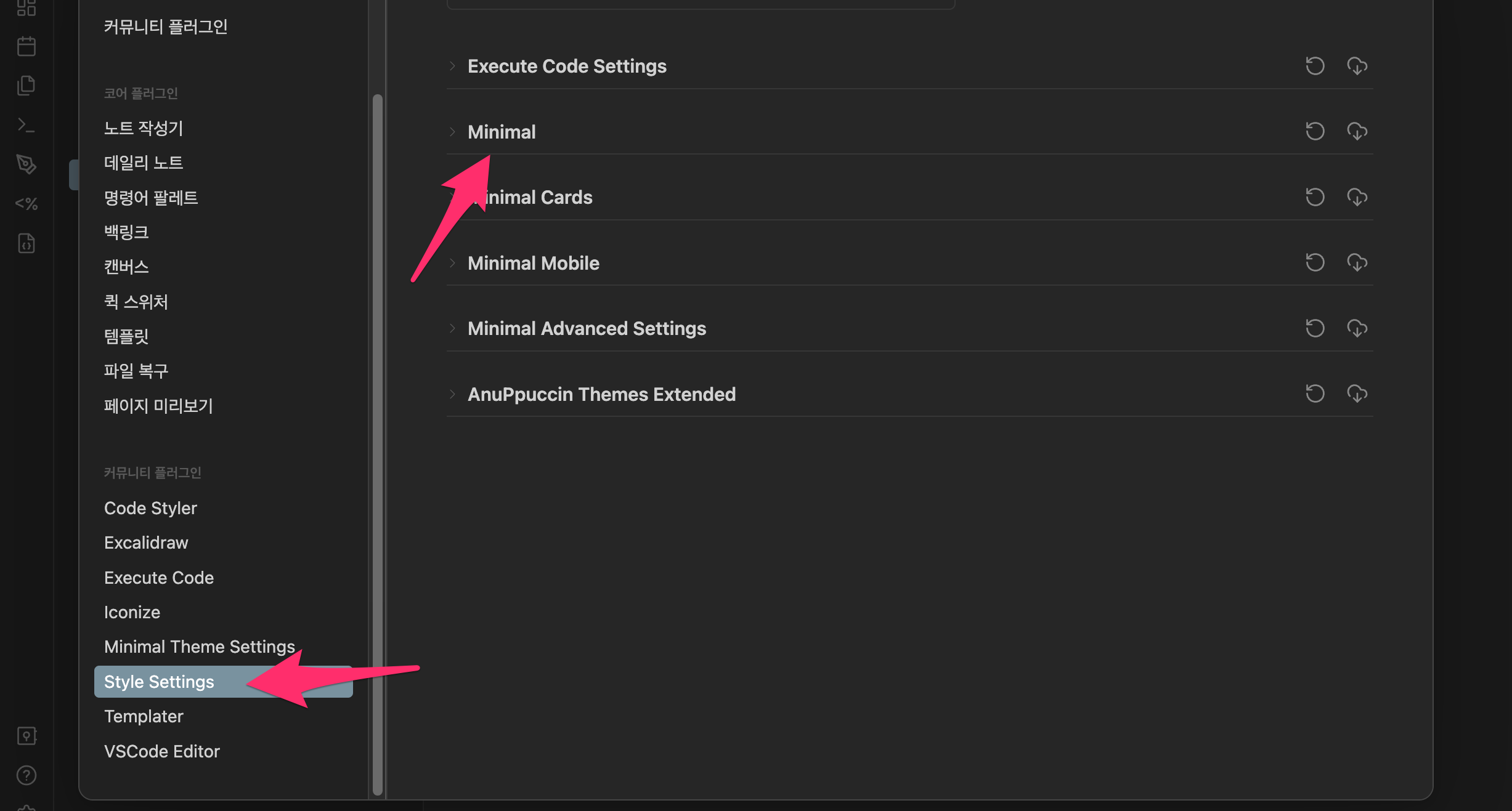Click the calendar icon in left ribbon
The height and width of the screenshot is (811, 1512).
tap(26, 46)
